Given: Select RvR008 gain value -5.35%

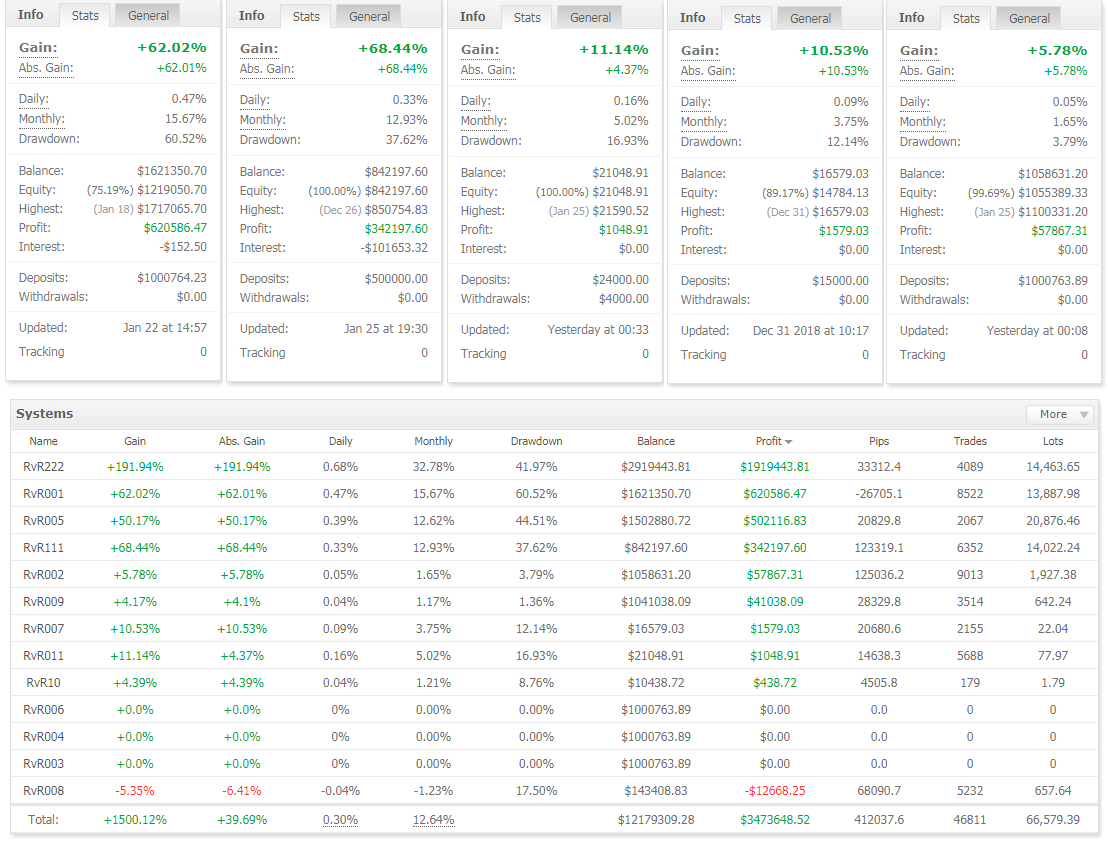Looking at the screenshot, I should pyautogui.click(x=135, y=790).
